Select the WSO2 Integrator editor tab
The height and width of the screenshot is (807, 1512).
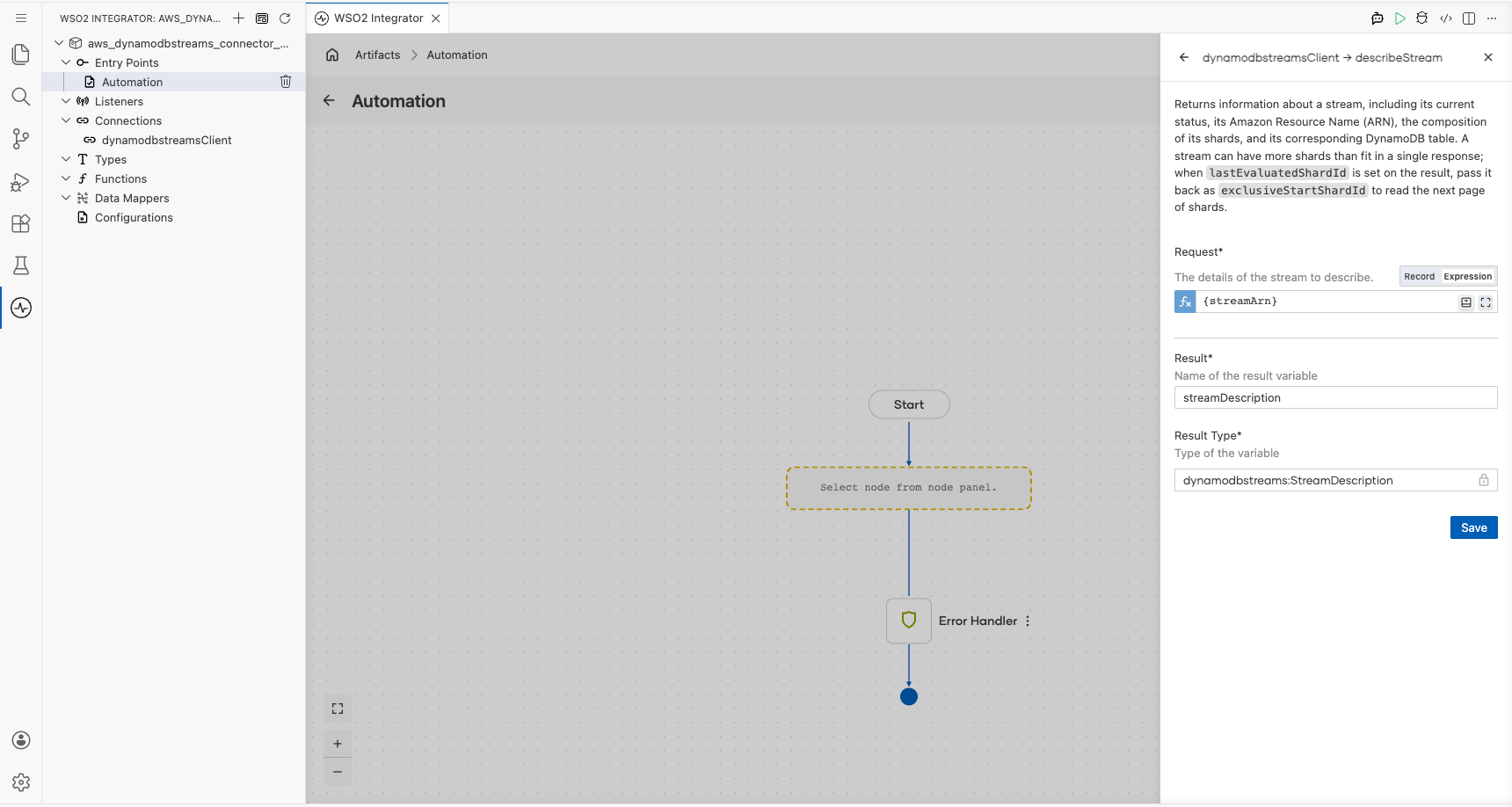tap(378, 18)
